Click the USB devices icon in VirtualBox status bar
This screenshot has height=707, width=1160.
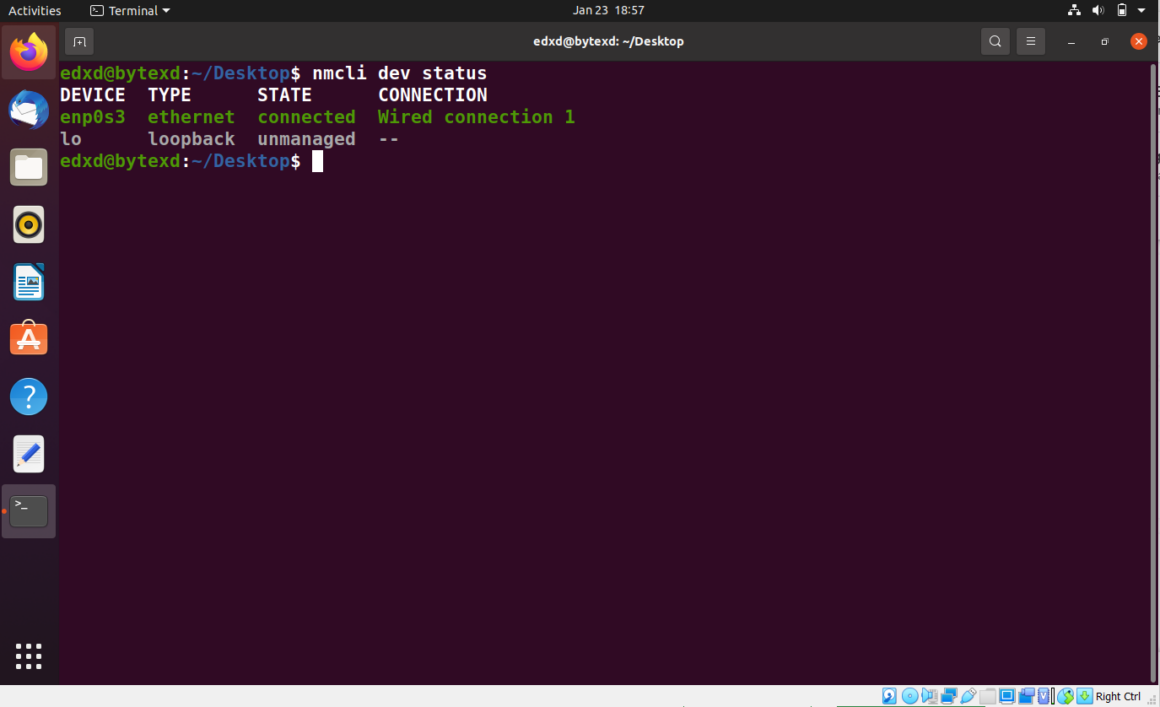coord(968,695)
